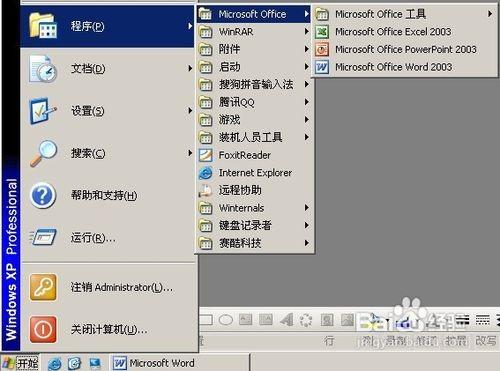The height and width of the screenshot is (371, 500).
Task: Click the Insert WordArt slanted A icon
Action: (x=286, y=320)
